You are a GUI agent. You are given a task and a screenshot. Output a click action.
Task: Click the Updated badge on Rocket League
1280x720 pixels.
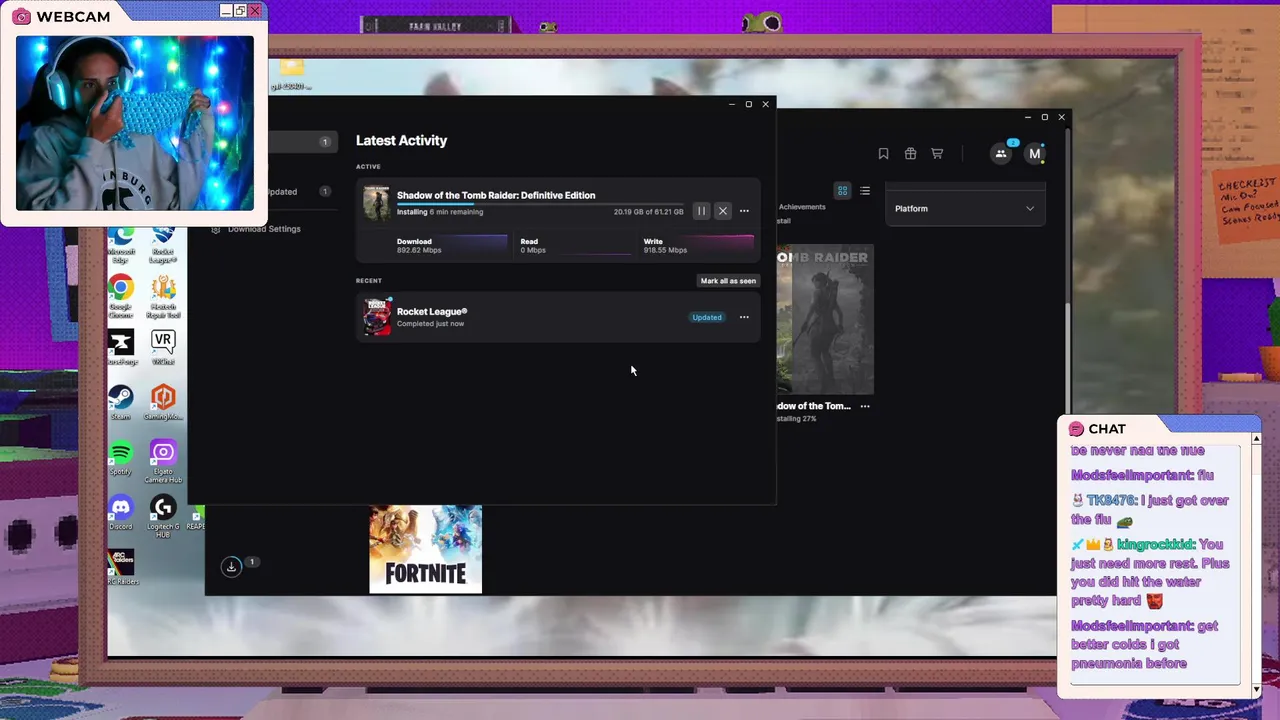707,317
